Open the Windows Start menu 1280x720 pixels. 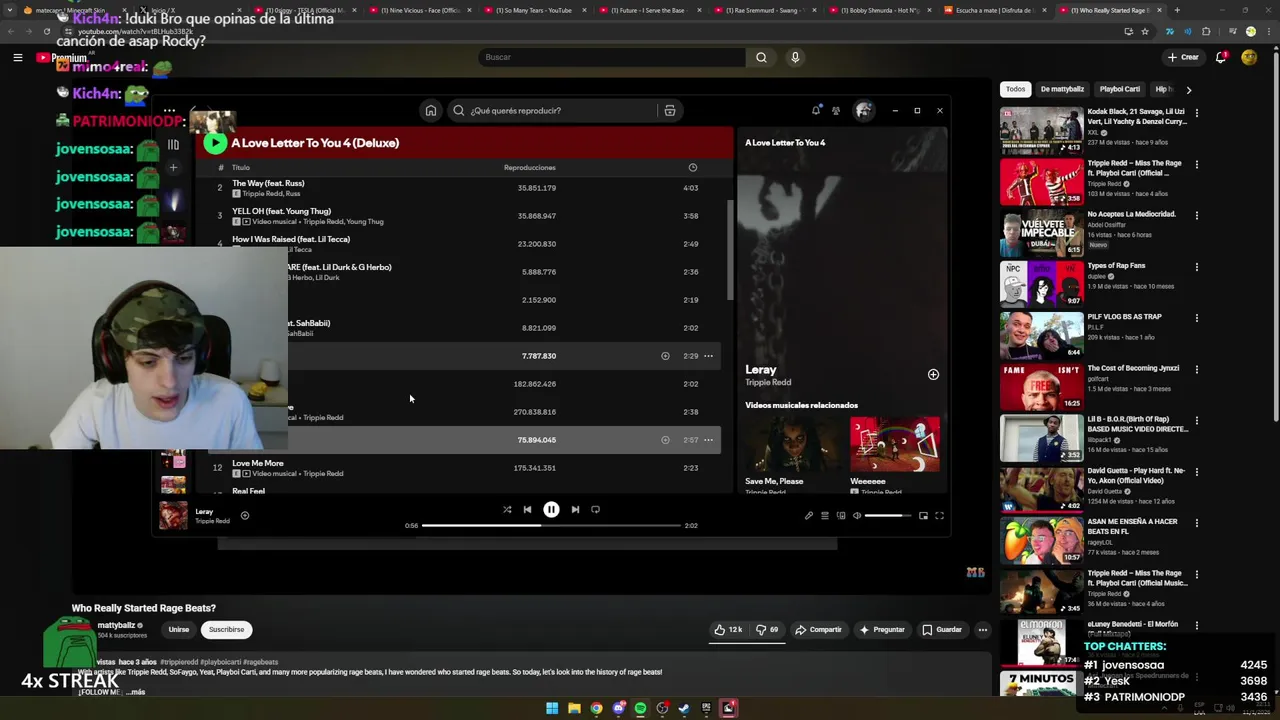coord(552,708)
